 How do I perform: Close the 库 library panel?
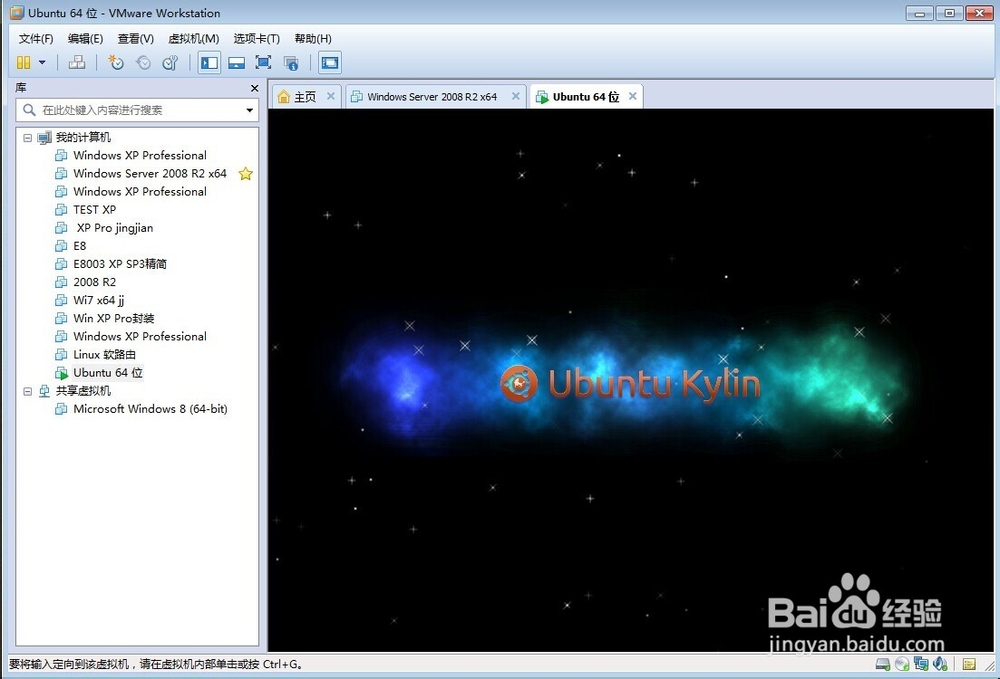254,88
